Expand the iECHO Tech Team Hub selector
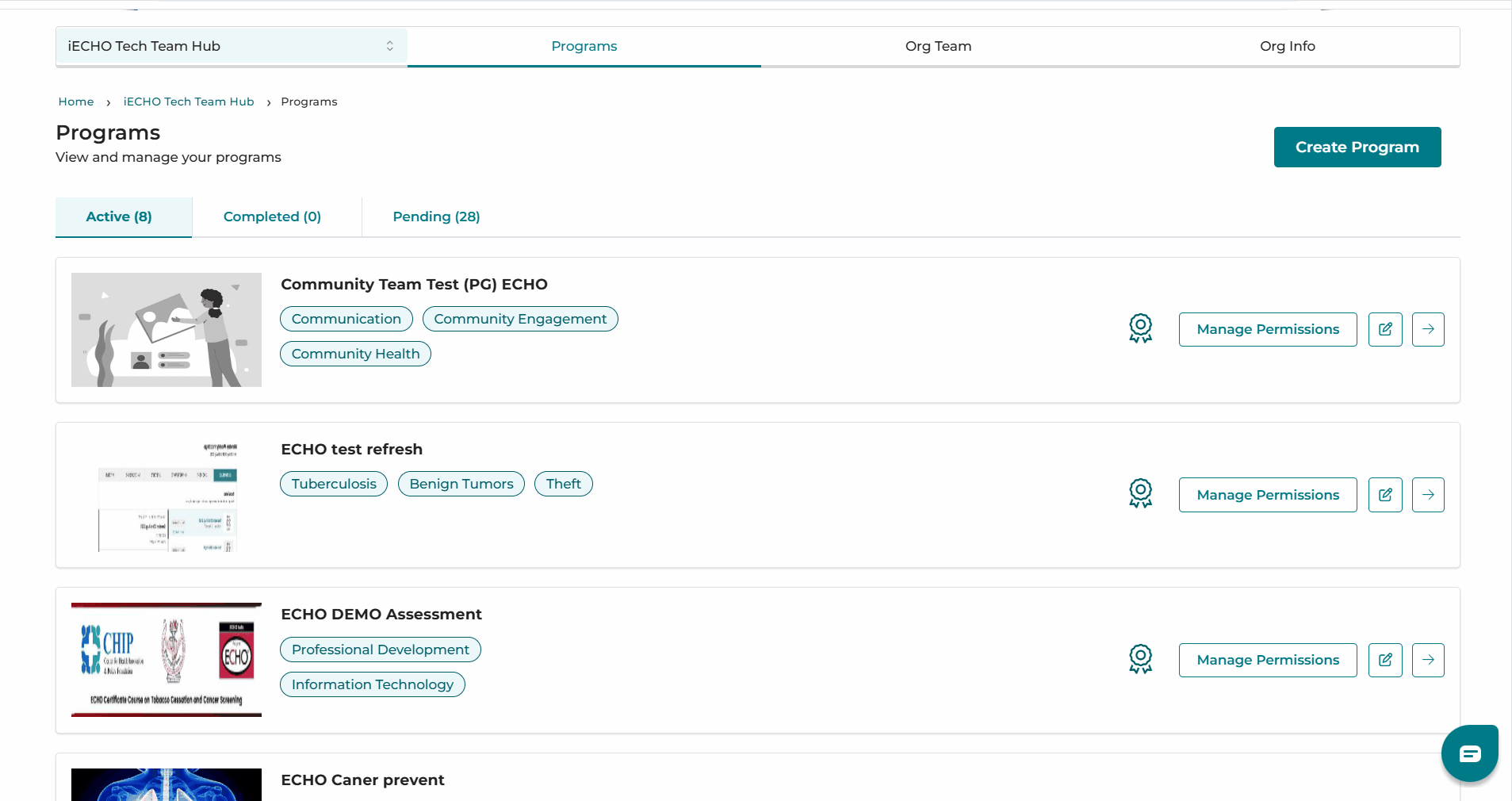This screenshot has width=1512, height=801. tap(232, 46)
